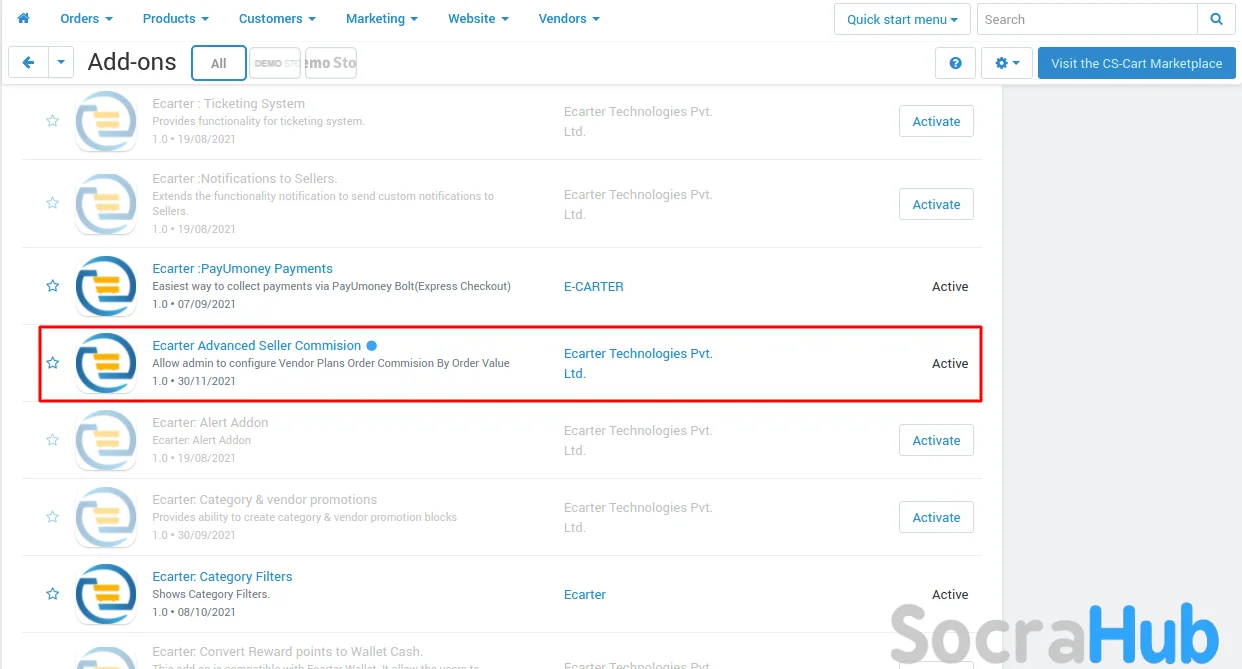Activate the Ecarter Alert Addon
The width and height of the screenshot is (1242, 669).
(x=936, y=440)
